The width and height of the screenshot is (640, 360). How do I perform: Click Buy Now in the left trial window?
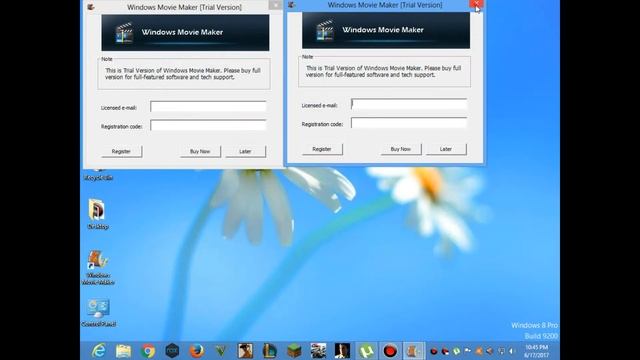pyautogui.click(x=200, y=151)
